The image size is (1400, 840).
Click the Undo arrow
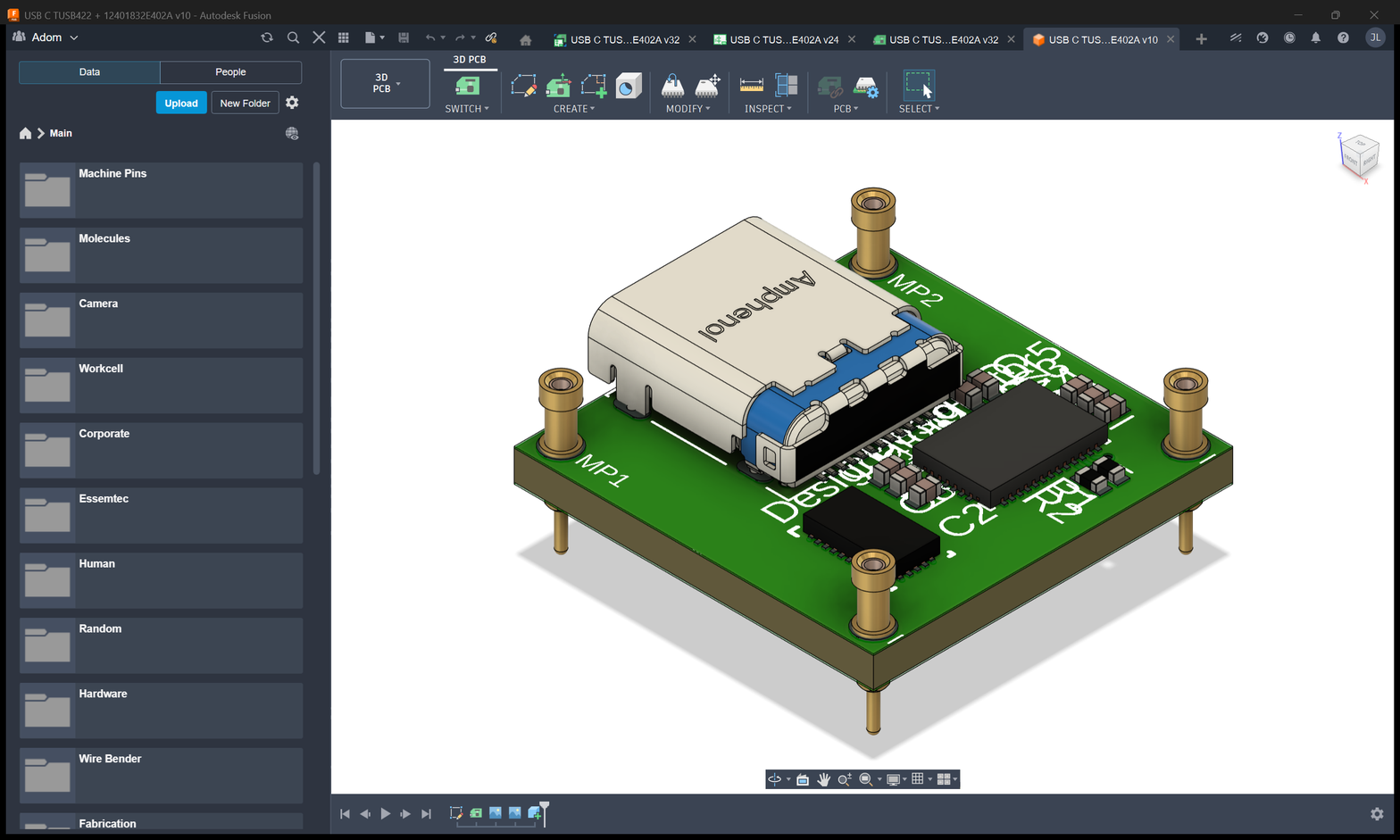[x=430, y=37]
